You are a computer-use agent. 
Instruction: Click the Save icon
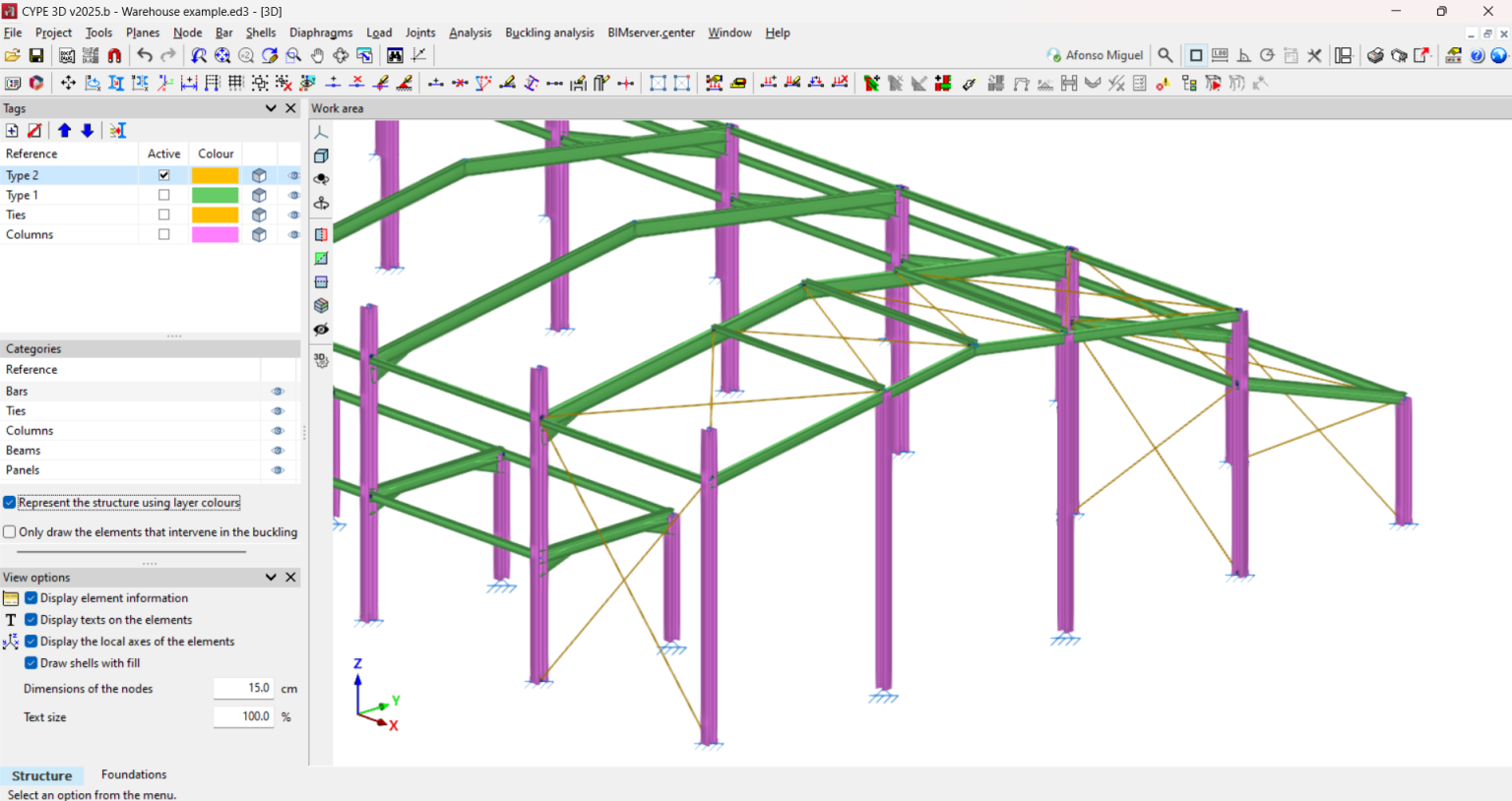(36, 55)
